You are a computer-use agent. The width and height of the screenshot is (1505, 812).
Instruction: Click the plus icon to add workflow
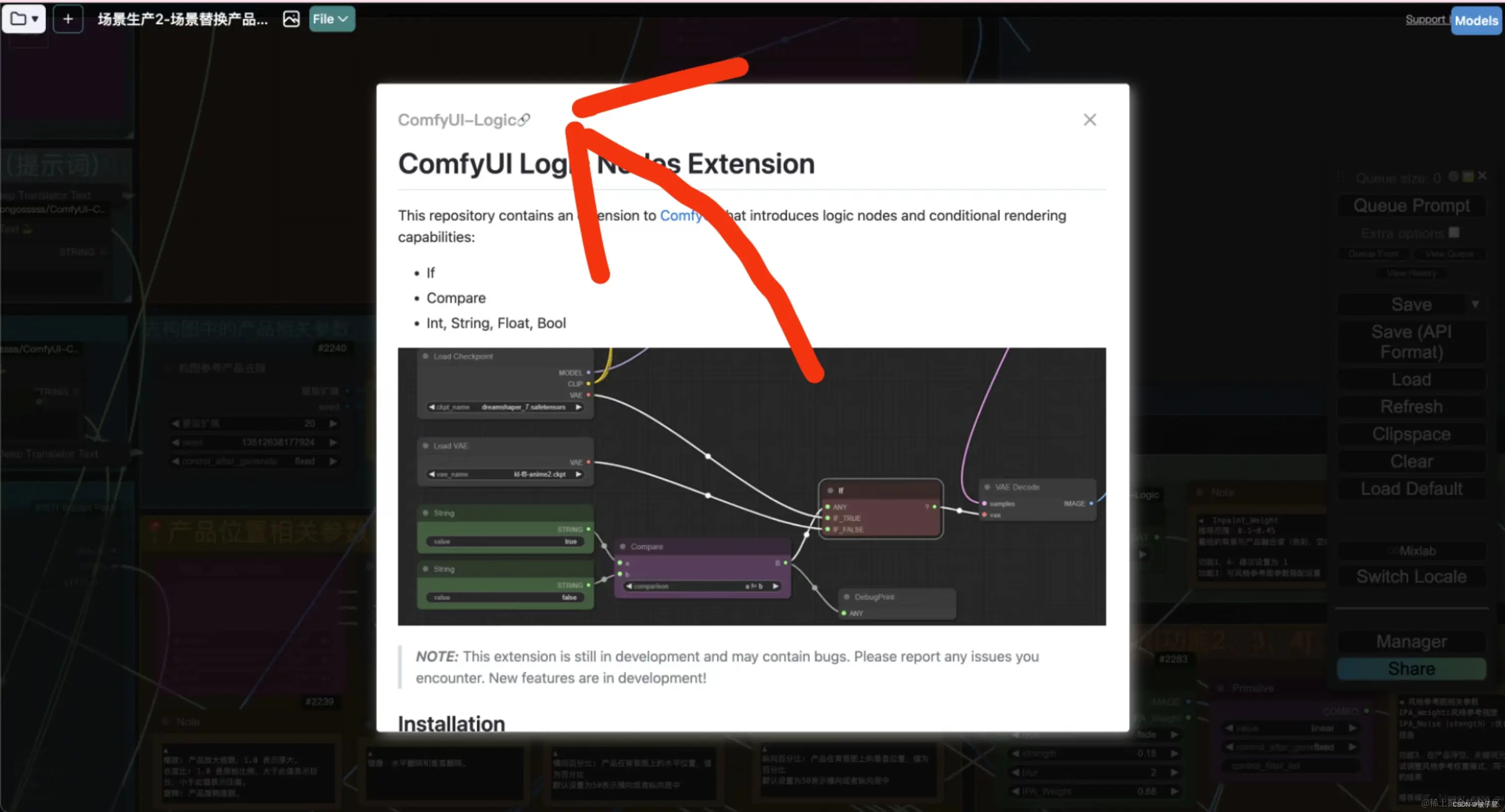pyautogui.click(x=68, y=19)
